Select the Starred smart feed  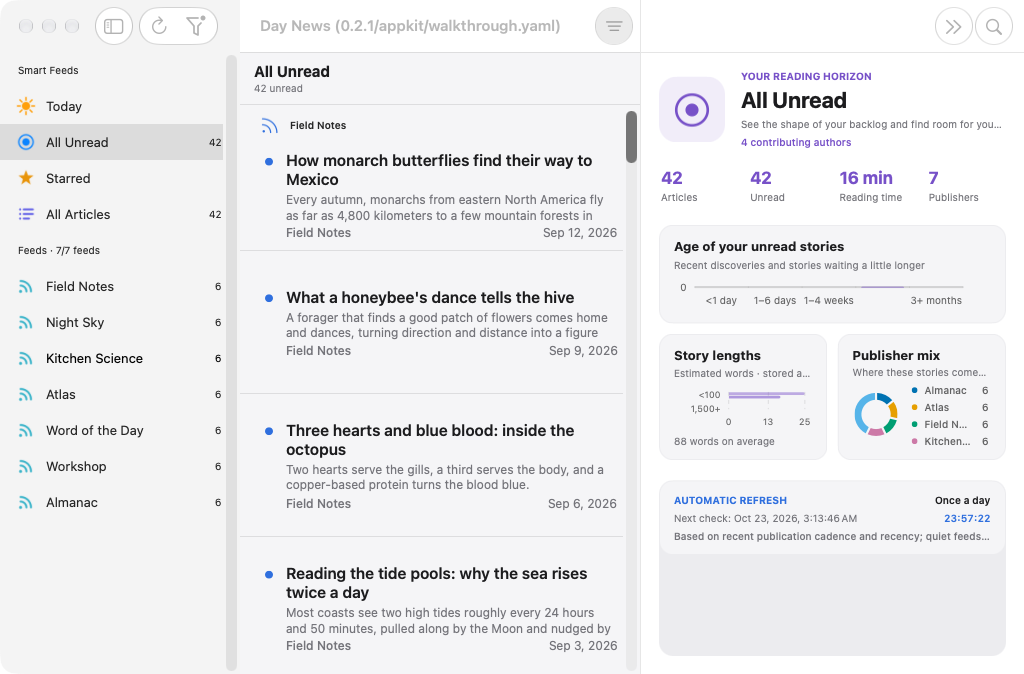[112, 178]
